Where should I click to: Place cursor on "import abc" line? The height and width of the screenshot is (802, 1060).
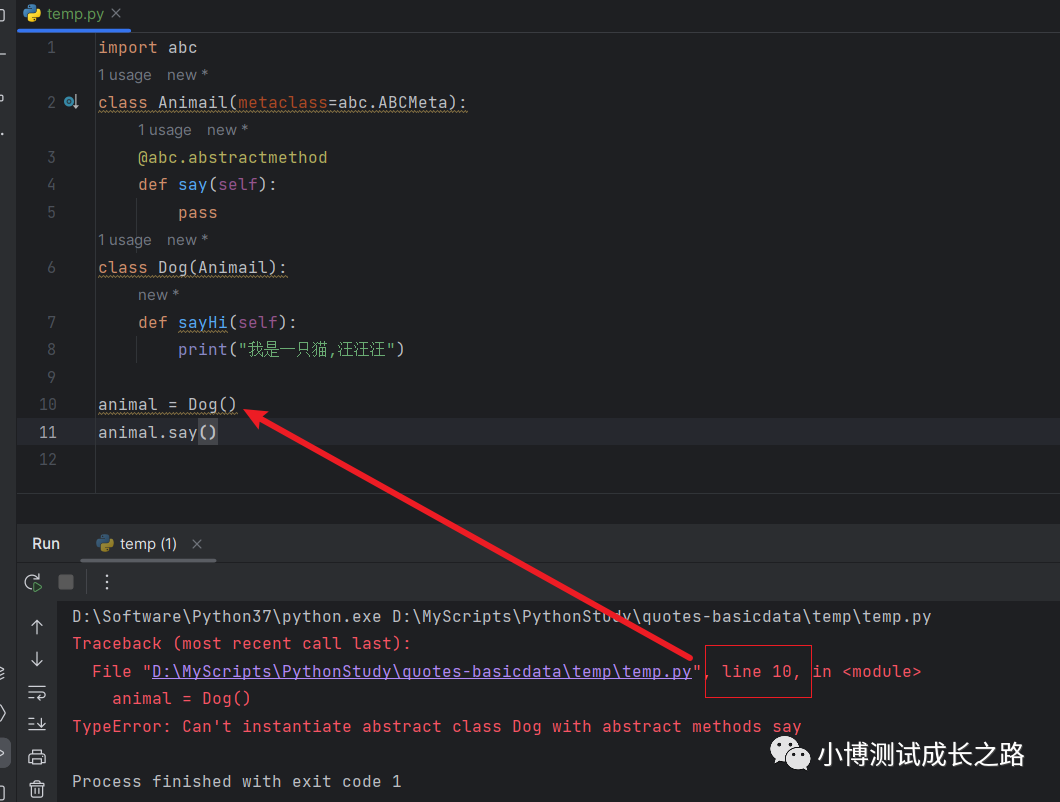147,47
